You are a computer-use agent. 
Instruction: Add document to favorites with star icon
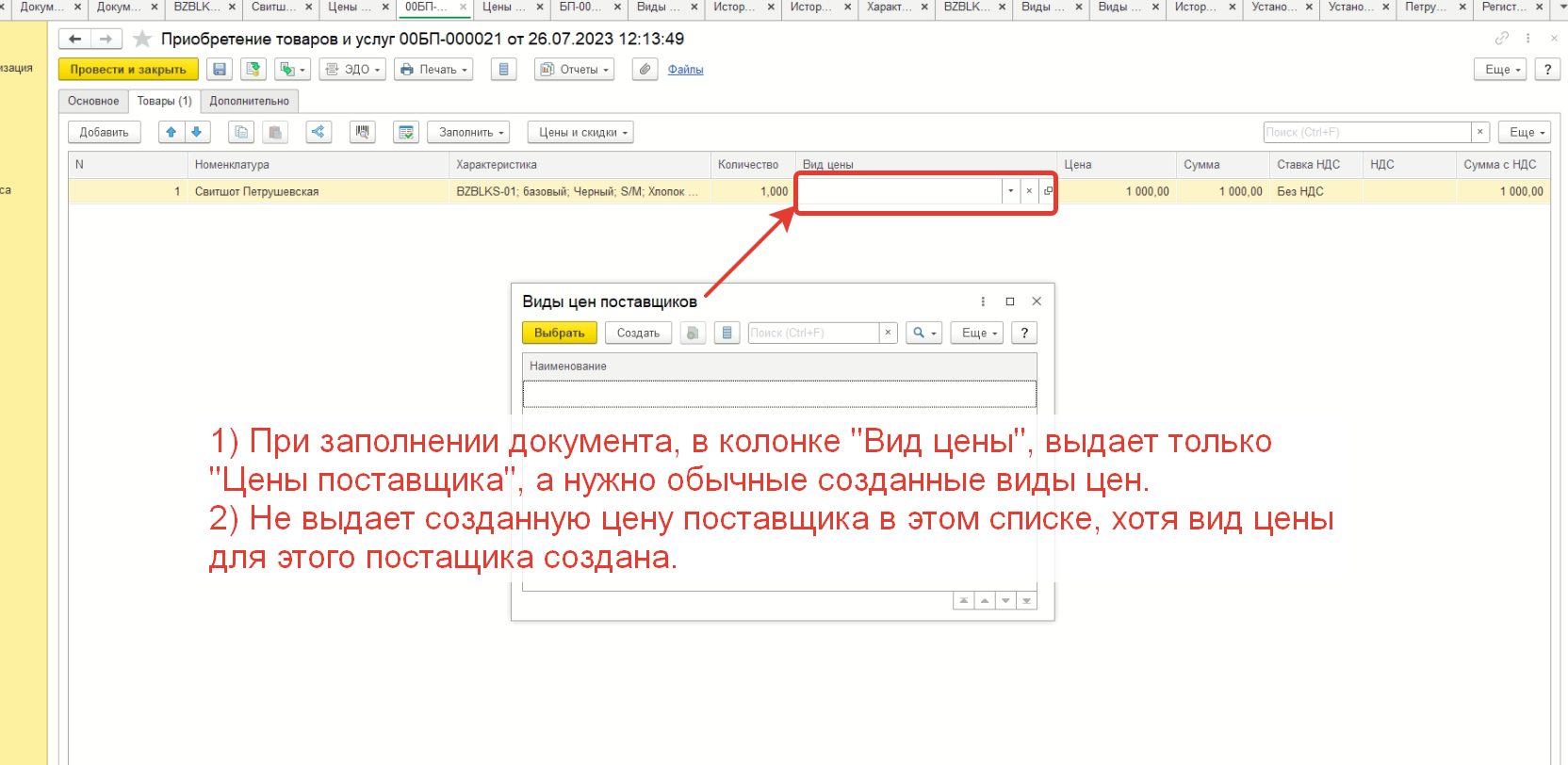coord(142,39)
